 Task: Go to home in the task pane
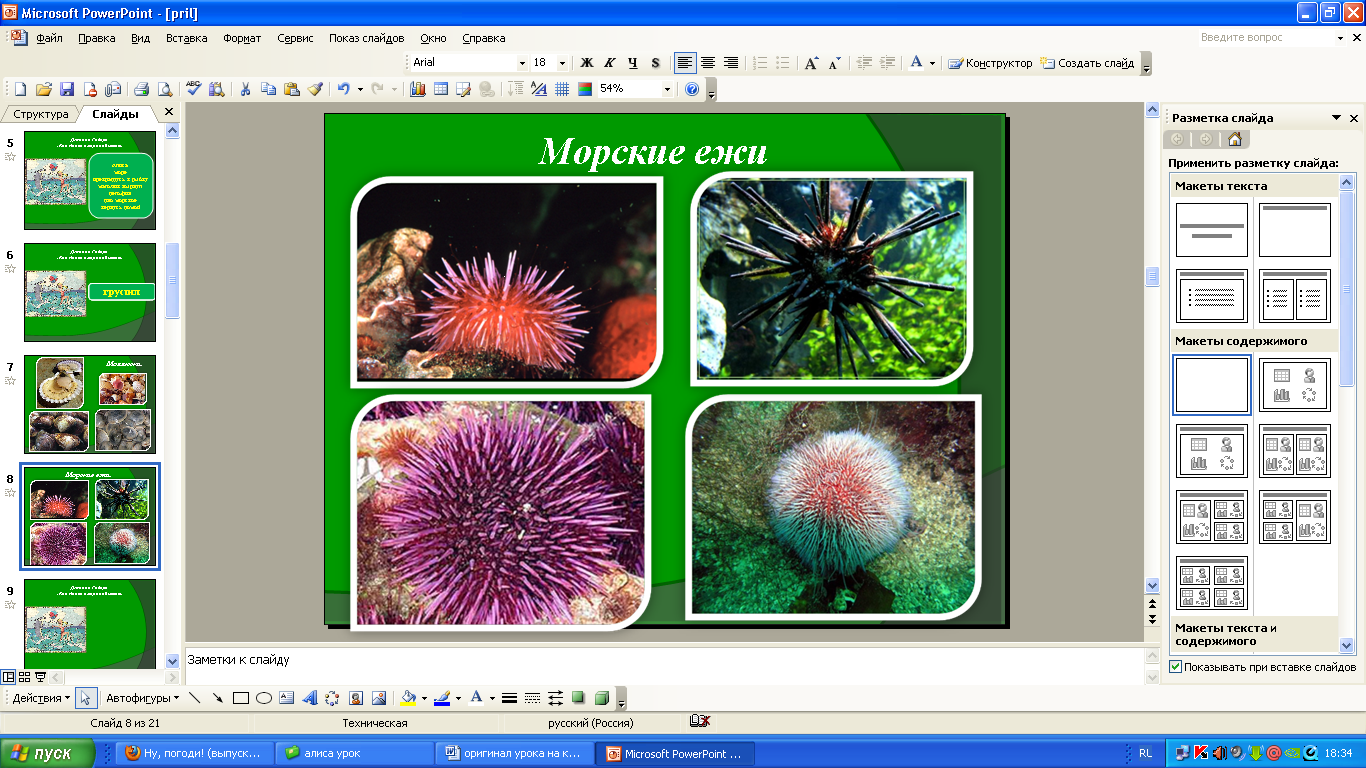1235,140
